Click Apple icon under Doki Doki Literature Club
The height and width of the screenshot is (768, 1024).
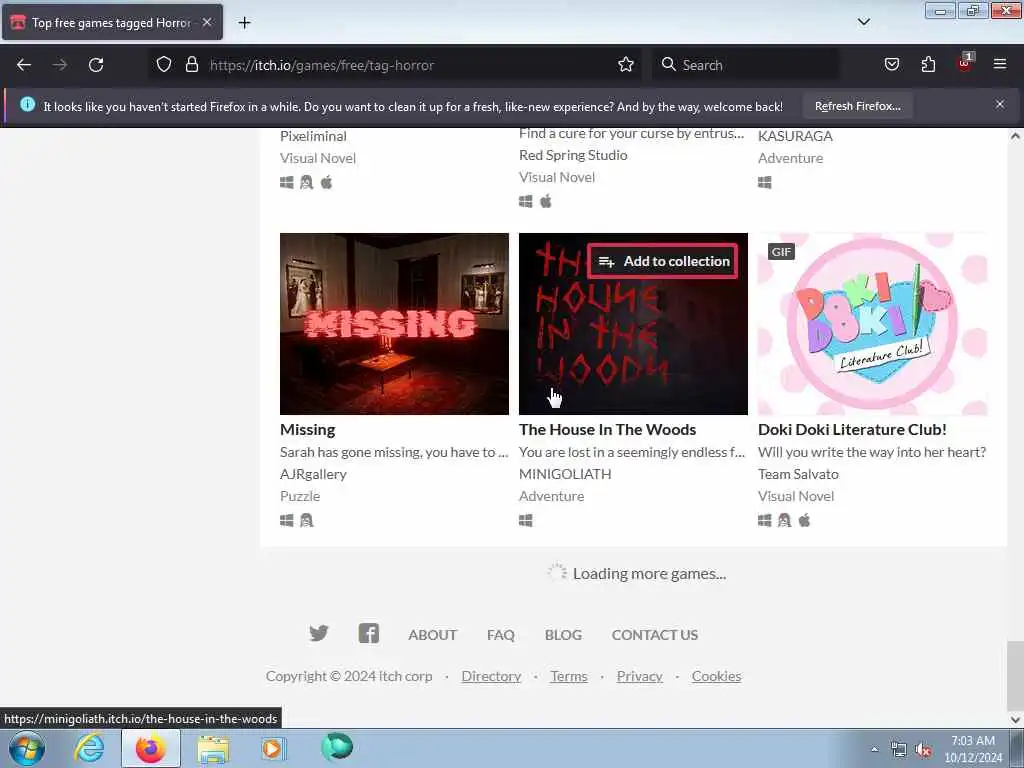(805, 520)
